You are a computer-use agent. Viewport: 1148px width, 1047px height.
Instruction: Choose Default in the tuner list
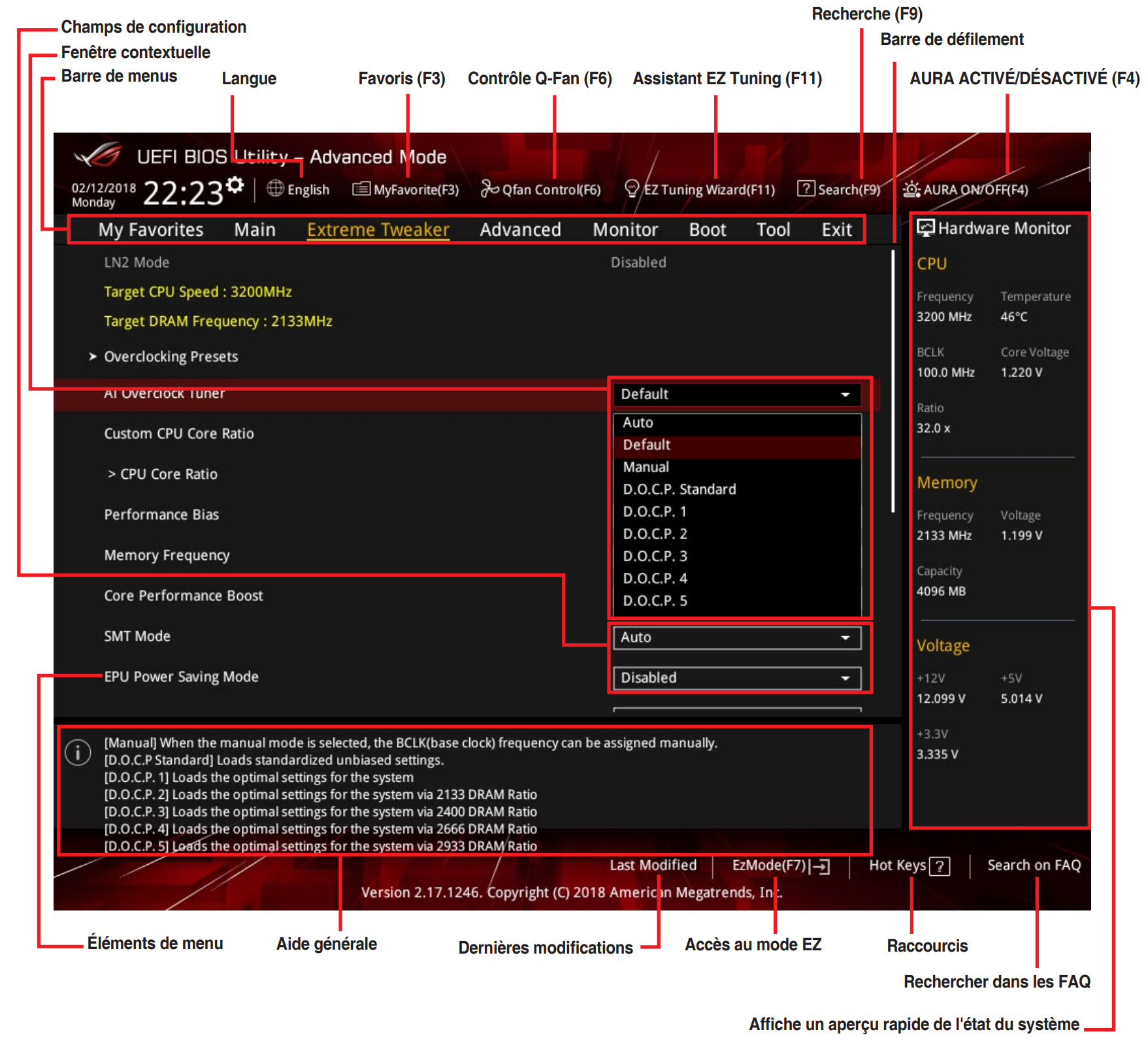coord(737,445)
